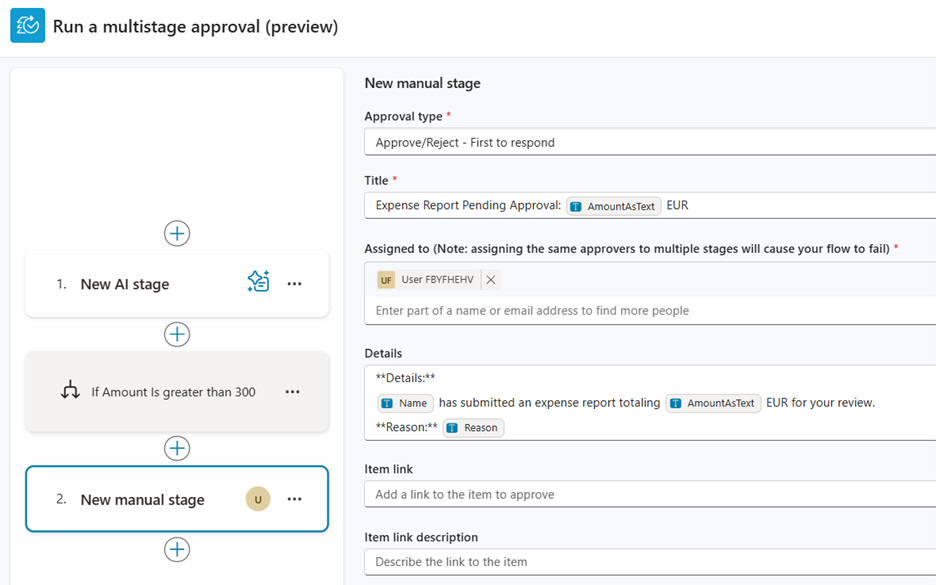Click plus button below New AI stage
Viewport: 936px width, 585px height.
177,334
